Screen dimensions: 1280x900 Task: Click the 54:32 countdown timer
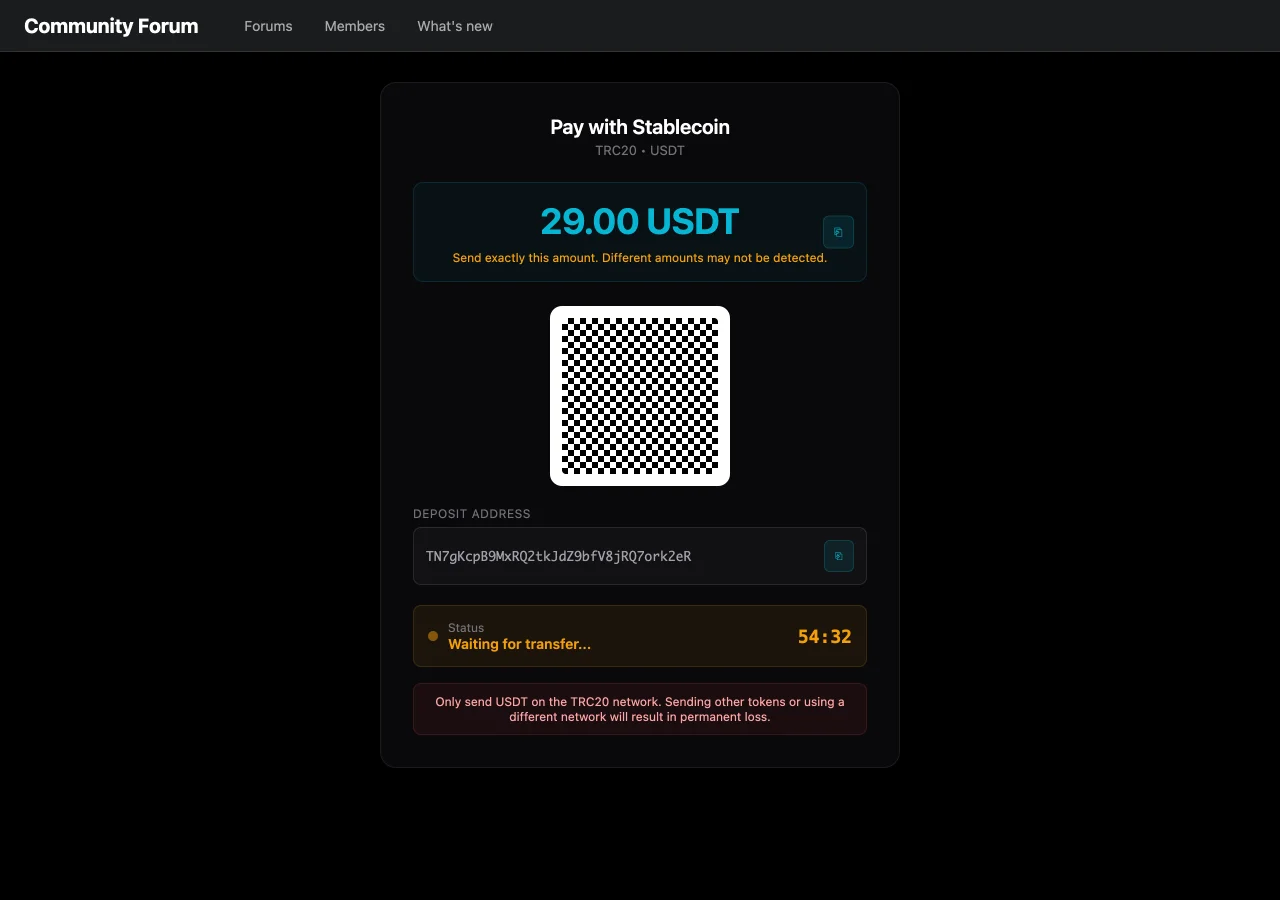pos(824,636)
